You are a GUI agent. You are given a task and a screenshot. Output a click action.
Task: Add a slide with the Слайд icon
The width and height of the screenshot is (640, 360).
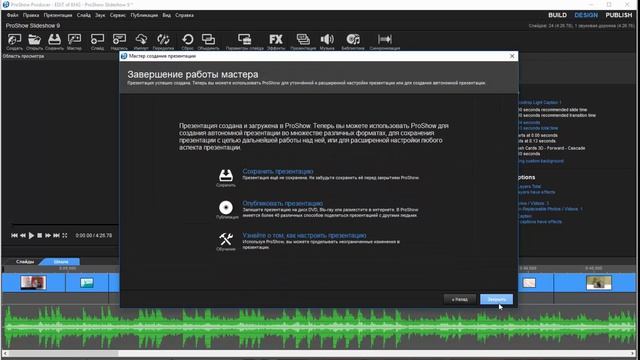coord(97,40)
